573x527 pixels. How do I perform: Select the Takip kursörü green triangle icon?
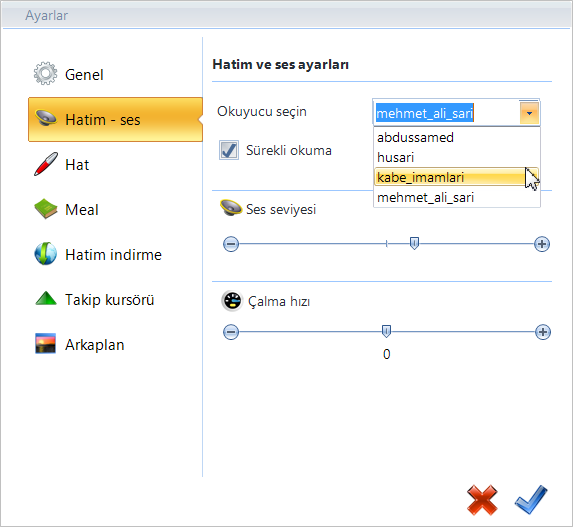[x=46, y=298]
